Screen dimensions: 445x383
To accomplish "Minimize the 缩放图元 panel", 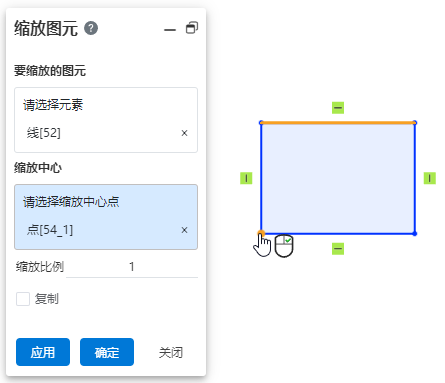I will pos(170,30).
